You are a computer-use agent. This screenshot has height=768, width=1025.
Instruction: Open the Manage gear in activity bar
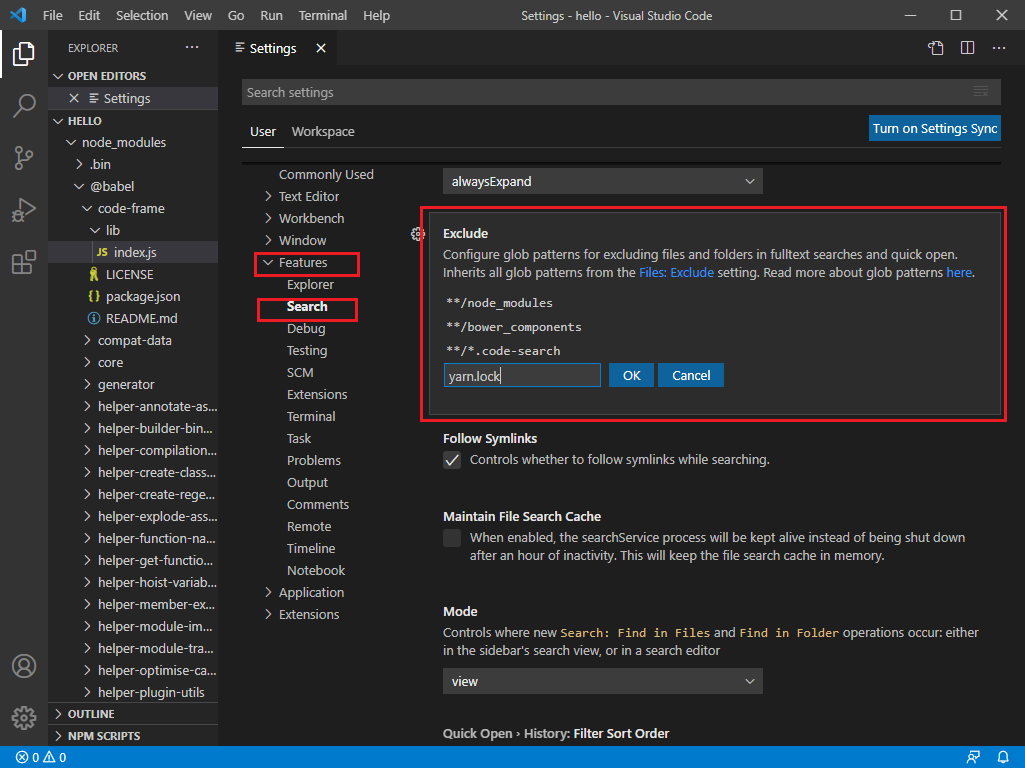(x=24, y=718)
